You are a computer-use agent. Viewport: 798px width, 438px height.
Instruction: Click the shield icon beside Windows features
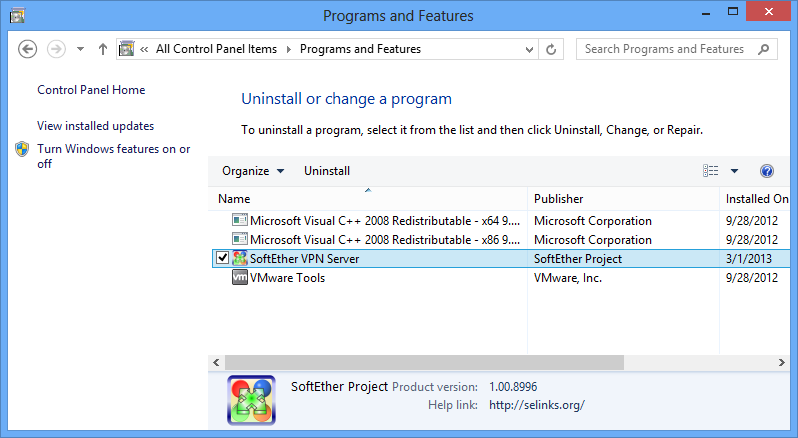(x=22, y=149)
